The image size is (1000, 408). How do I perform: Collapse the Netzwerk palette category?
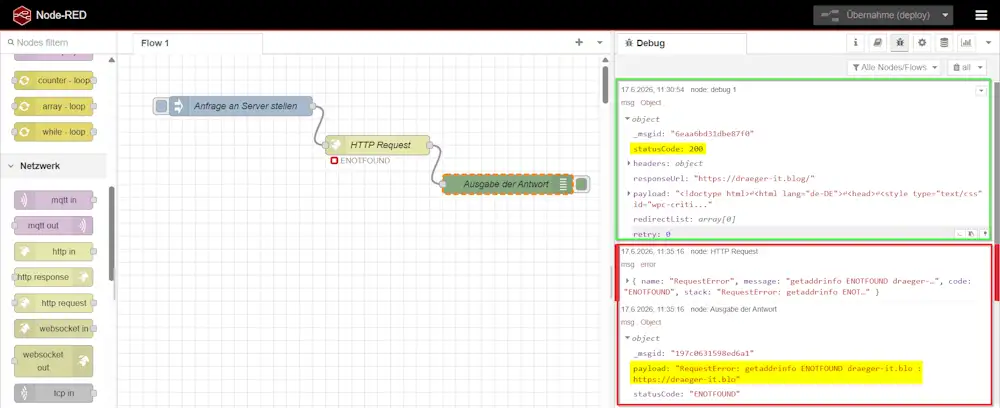pyautogui.click(x=54, y=166)
